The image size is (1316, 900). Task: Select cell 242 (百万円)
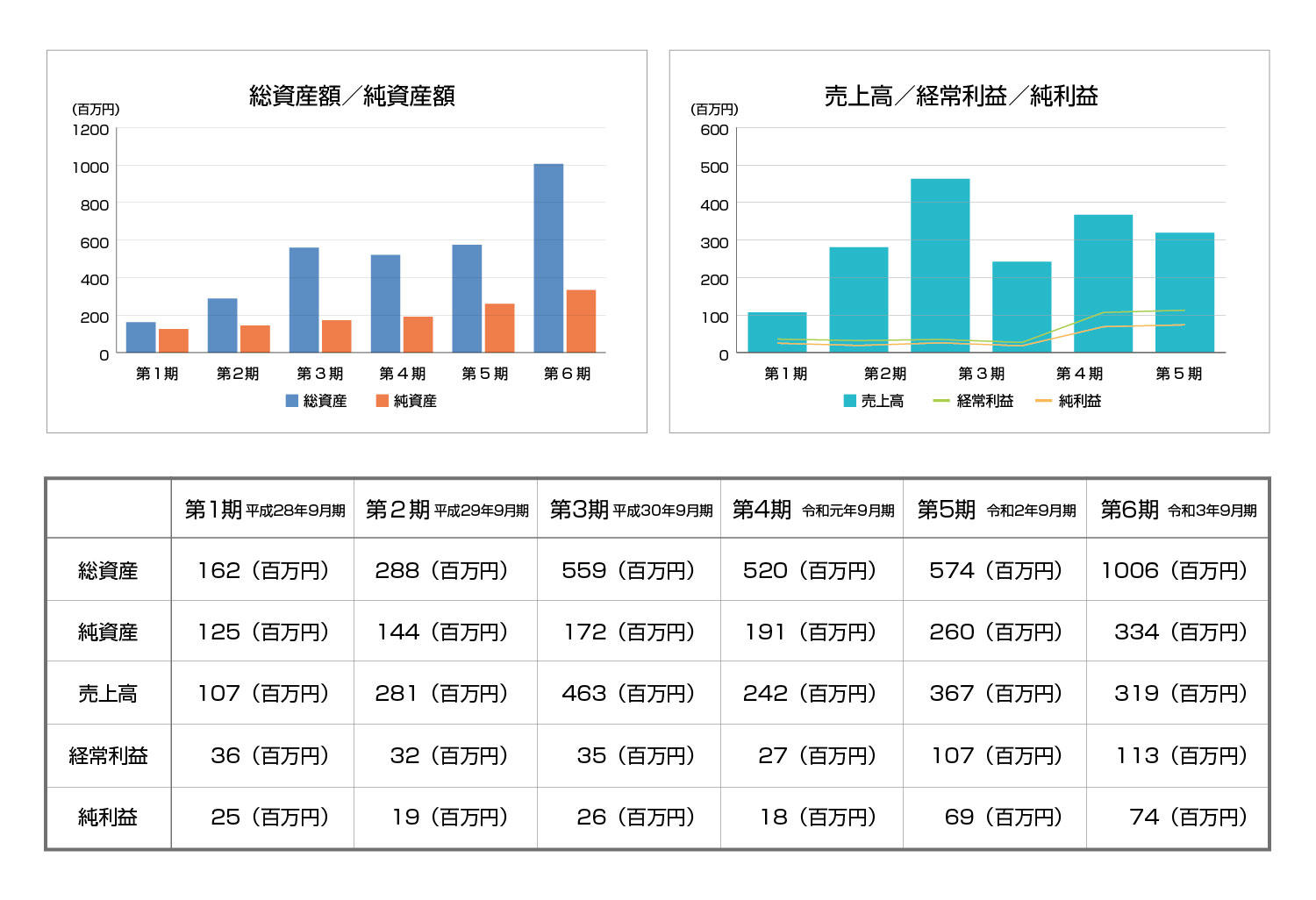812,693
